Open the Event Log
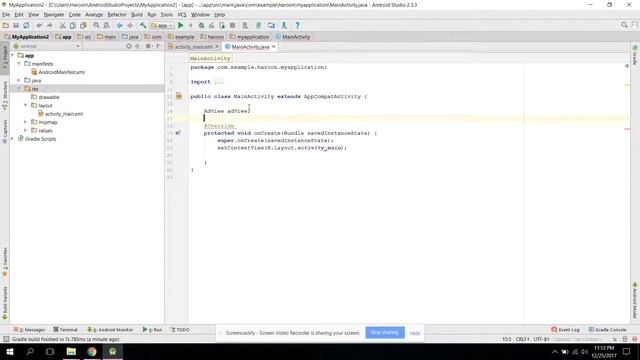Screen dimensions: 640x360 pos(565,330)
